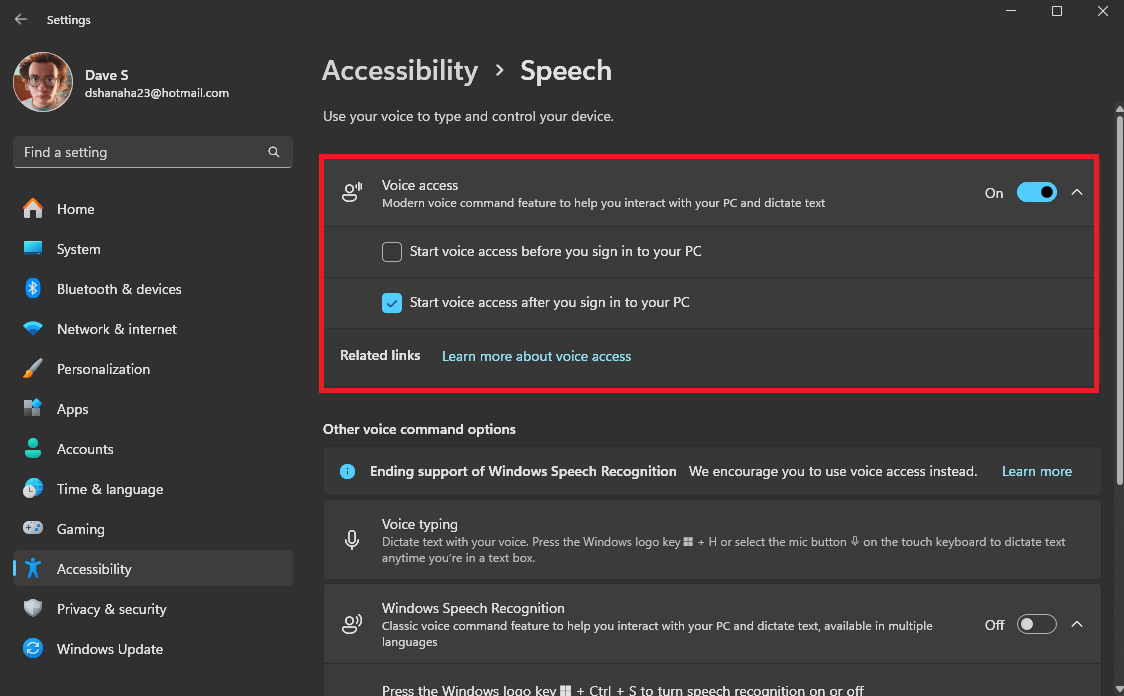Open Bluetooth & devices via its icon

click(x=33, y=288)
